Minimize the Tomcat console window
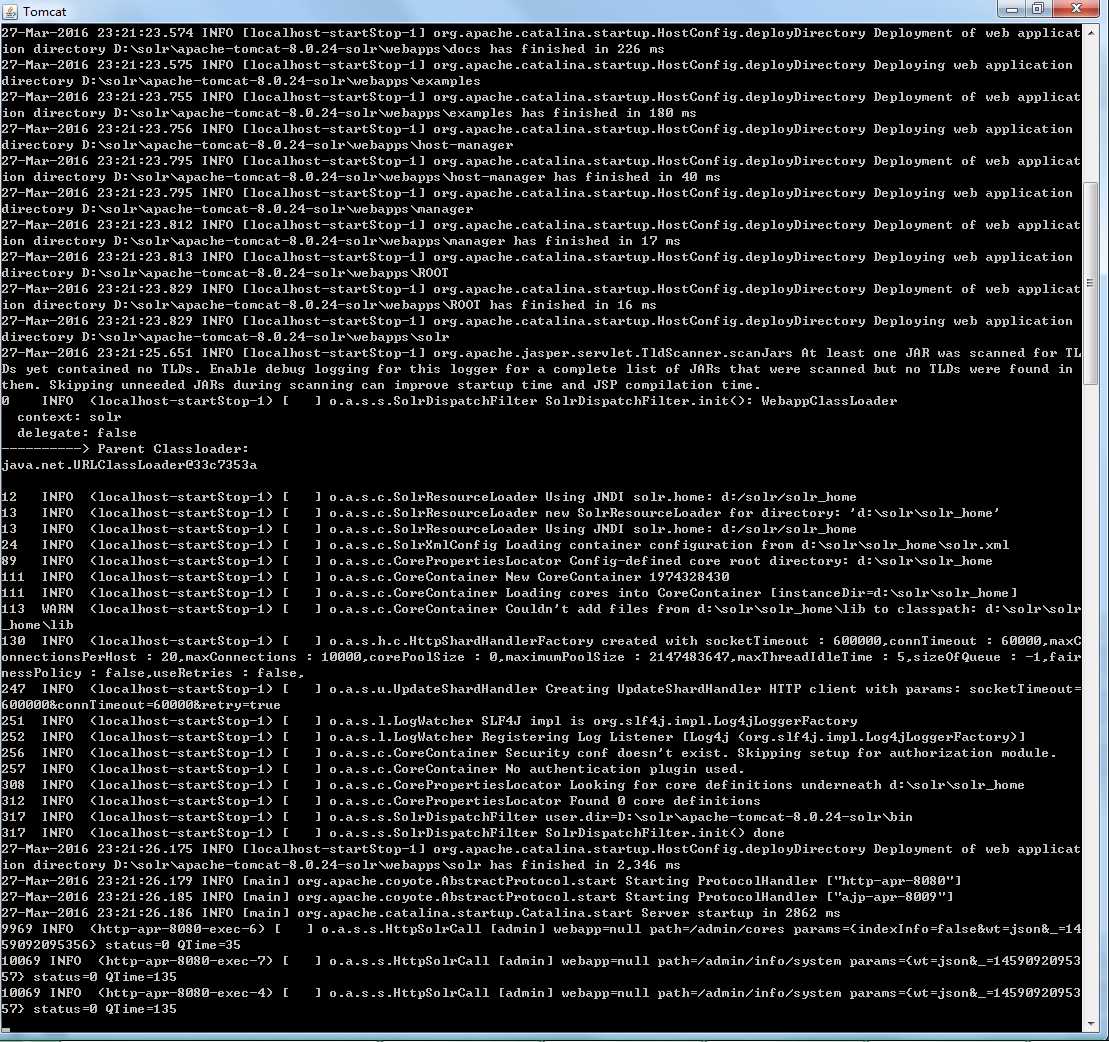 point(1011,8)
